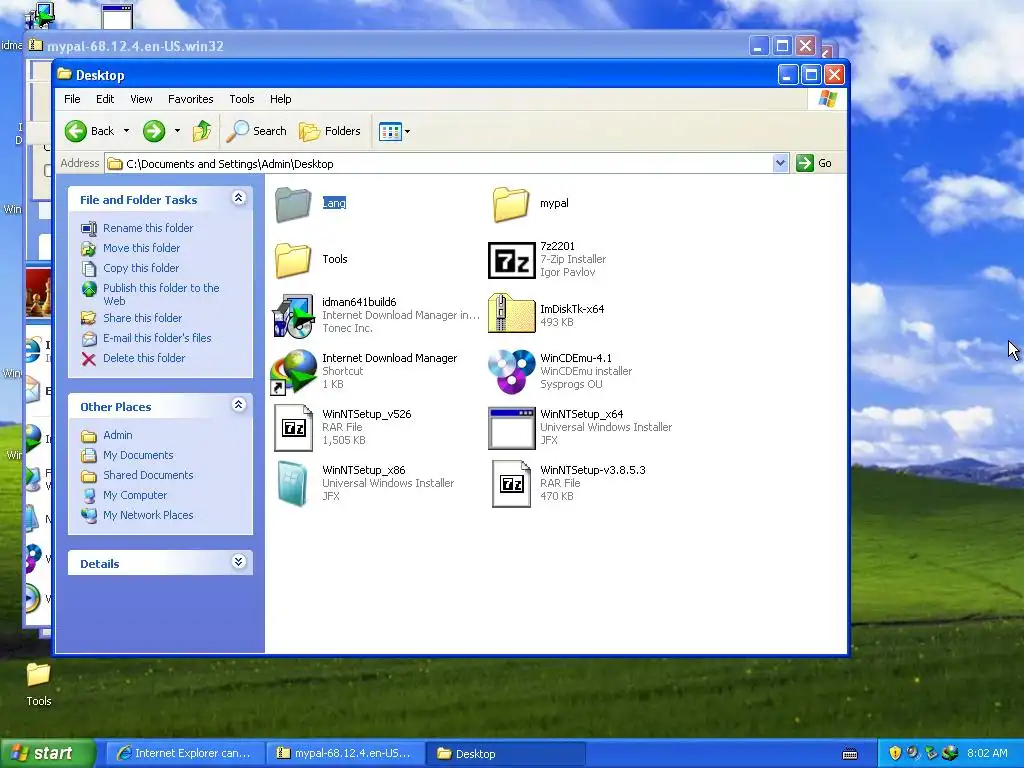Click the security shield tray icon

point(895,754)
